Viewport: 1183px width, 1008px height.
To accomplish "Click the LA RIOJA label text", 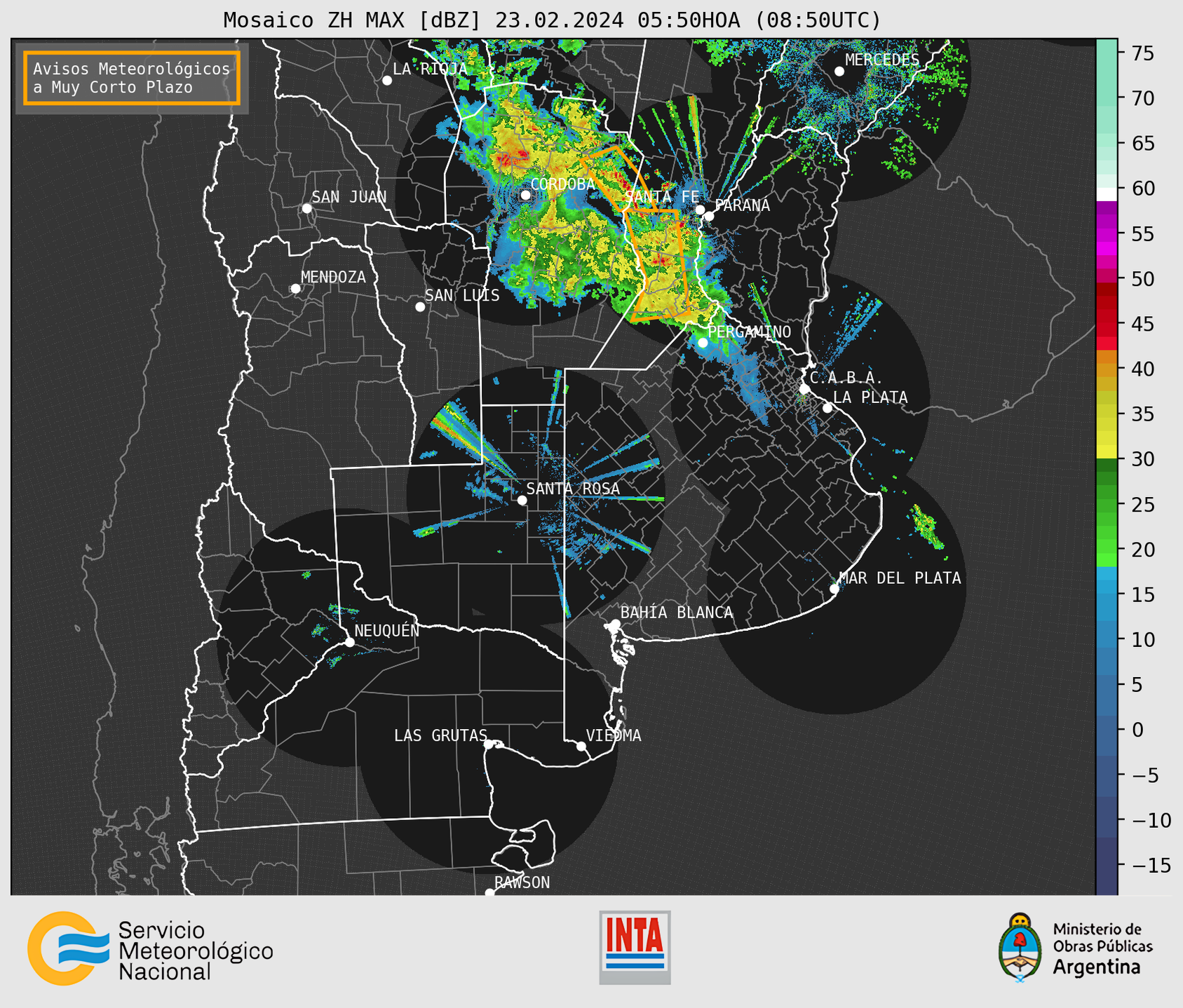I will point(430,69).
